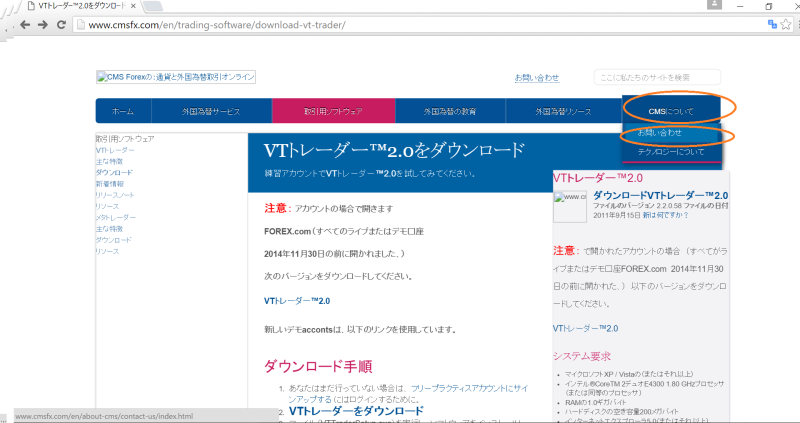Select the 取引用ソフトウェア navigation tab
Screen dimensions: 800x423
[x=334, y=111]
